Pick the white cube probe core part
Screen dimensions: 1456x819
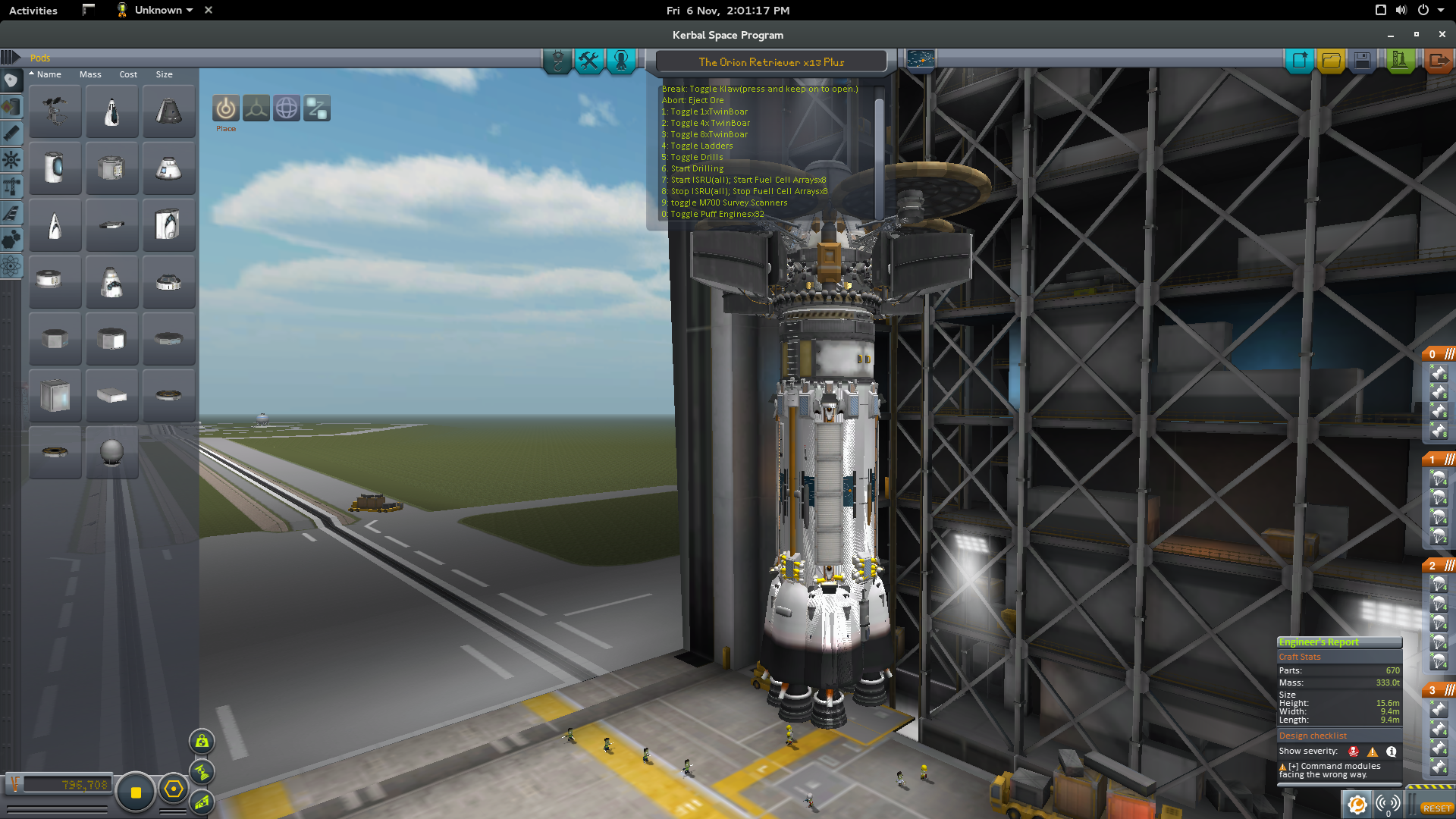click(x=55, y=396)
